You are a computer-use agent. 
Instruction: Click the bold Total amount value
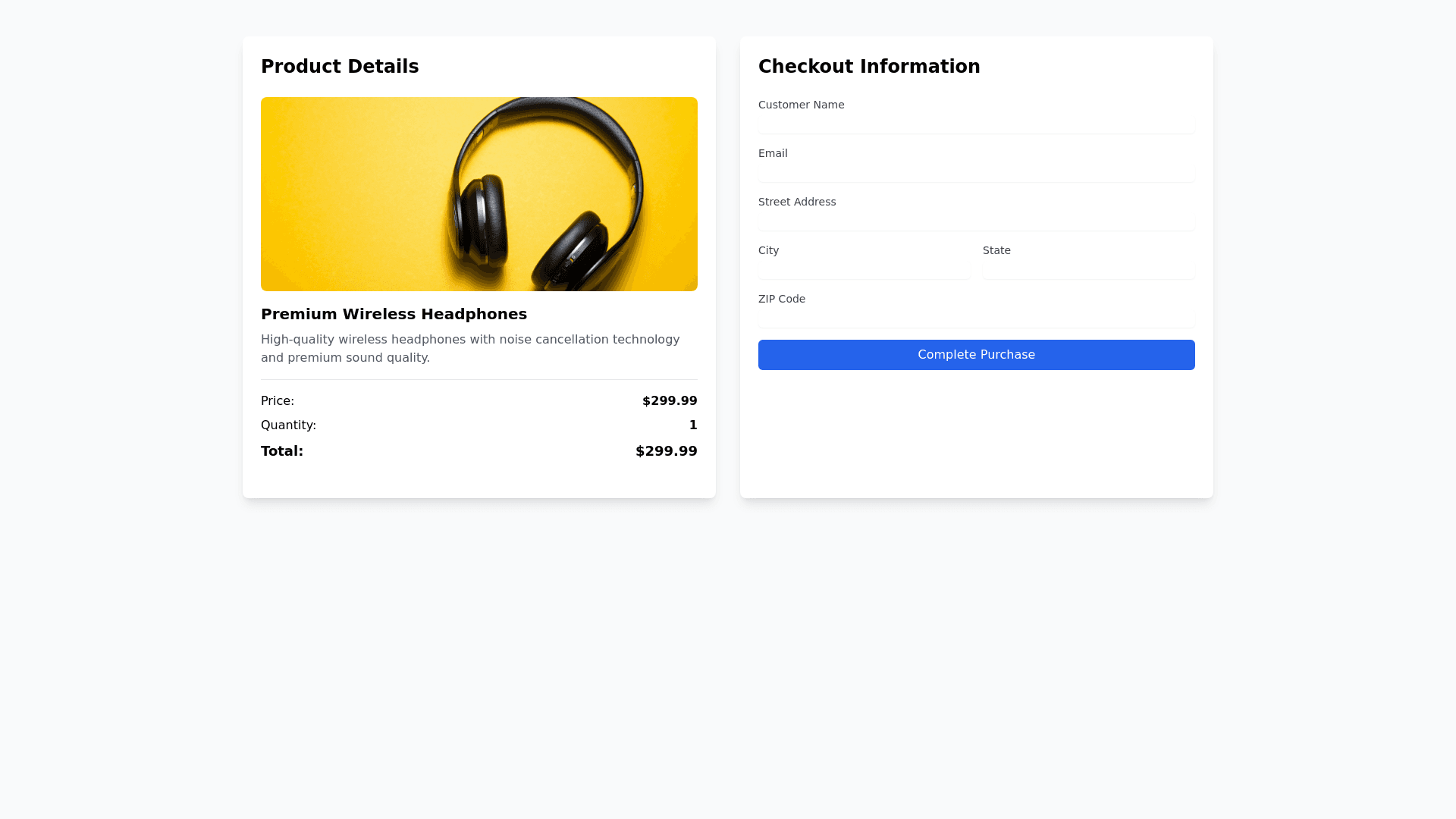point(666,451)
